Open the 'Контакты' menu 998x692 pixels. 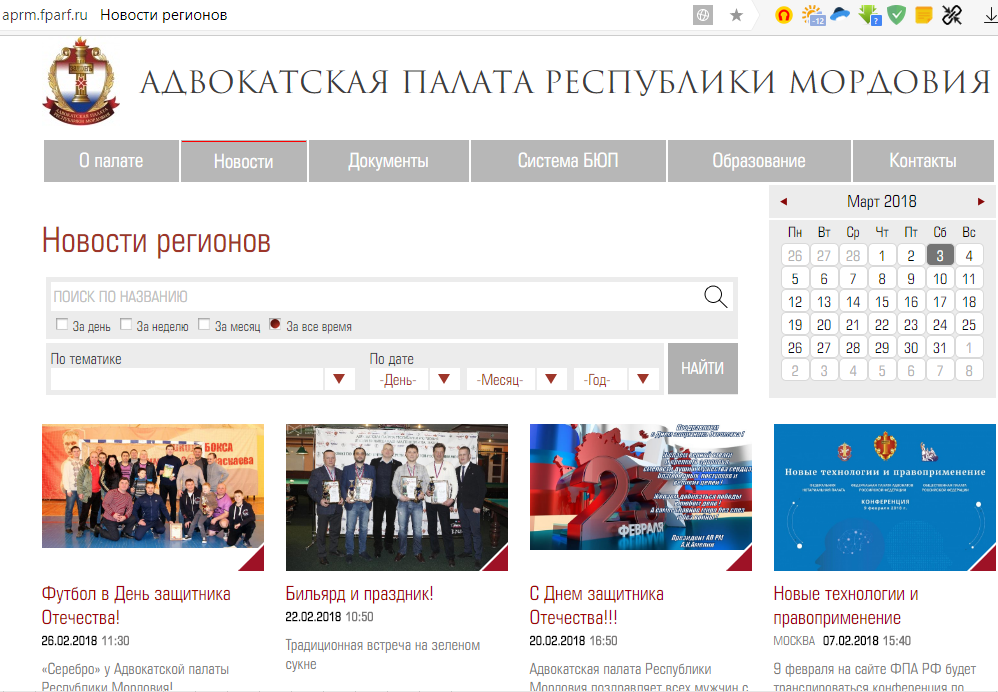tap(923, 161)
